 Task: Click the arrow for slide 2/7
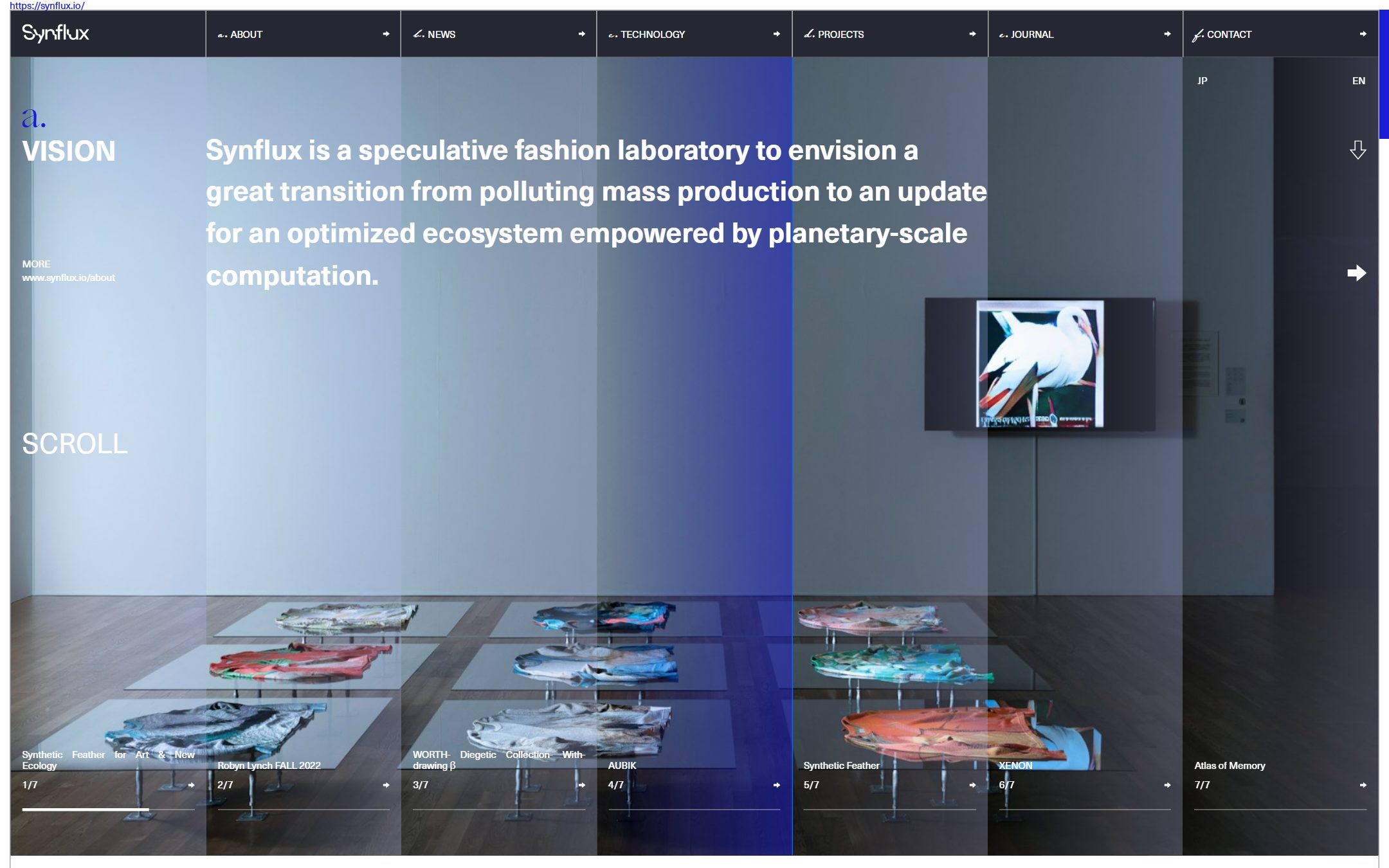pyautogui.click(x=386, y=785)
